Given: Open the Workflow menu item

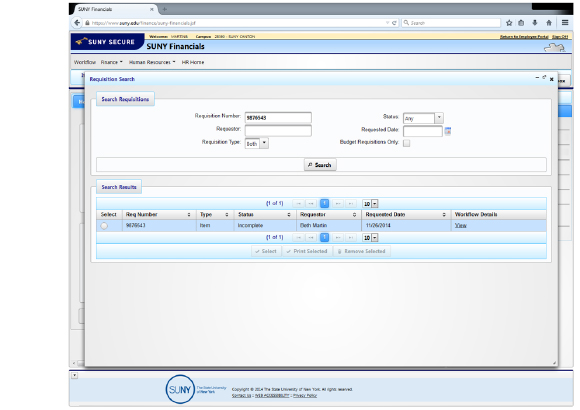Looking at the screenshot, I should pos(85,62).
